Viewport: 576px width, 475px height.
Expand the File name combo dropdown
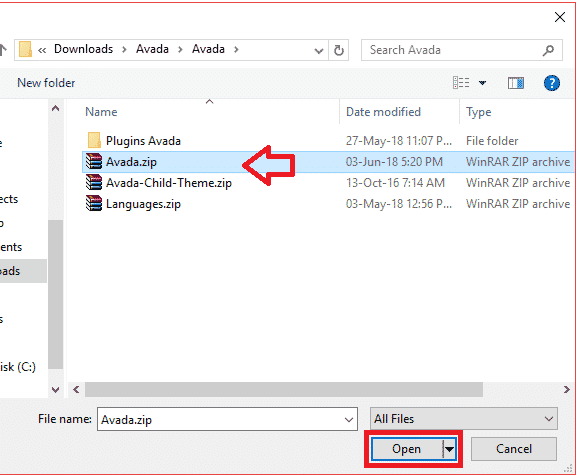(349, 420)
